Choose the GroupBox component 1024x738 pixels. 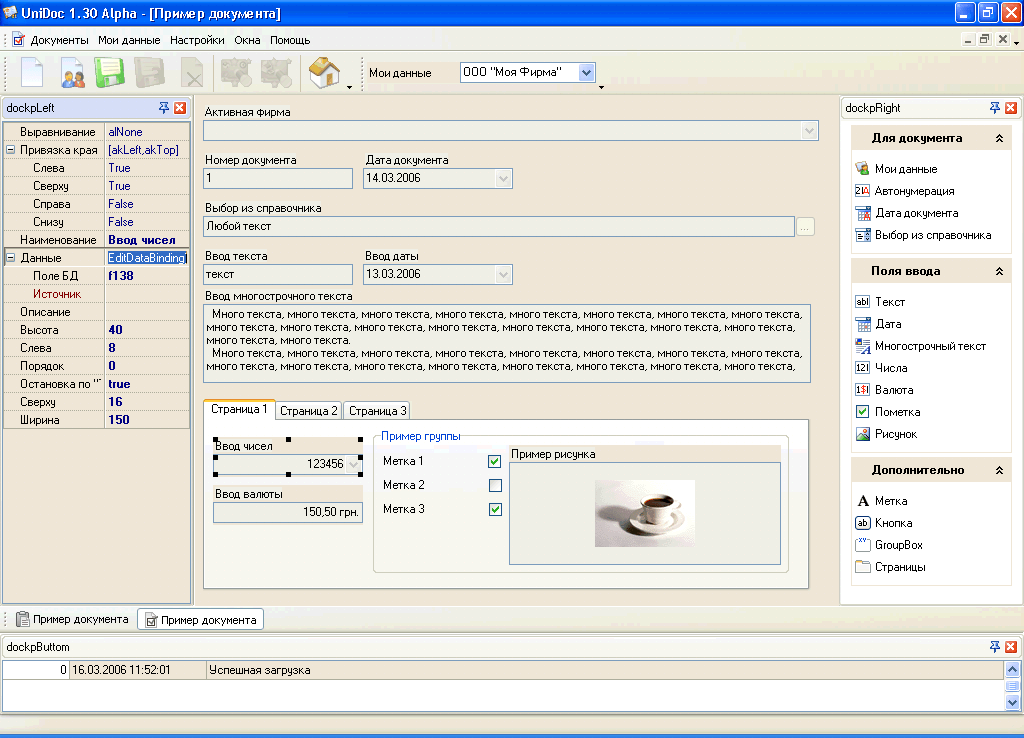898,545
